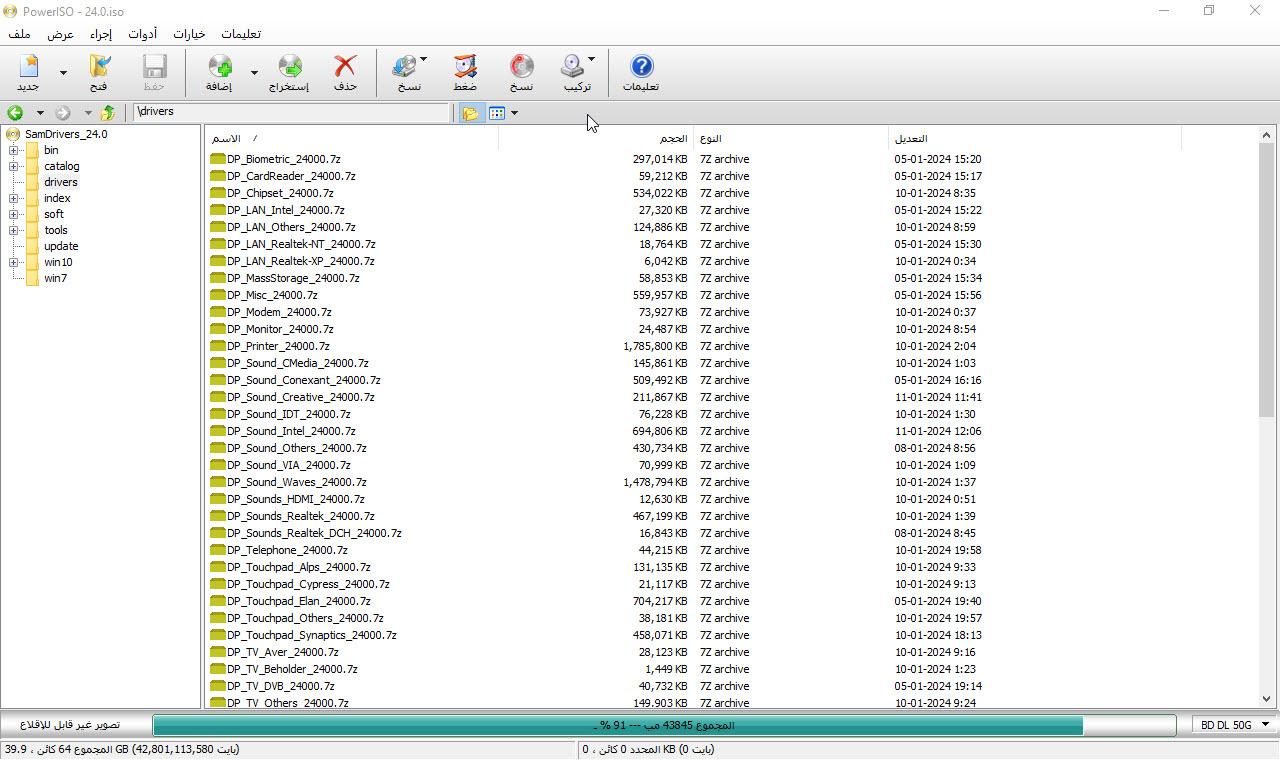Select the update folder in the tree

[61, 246]
